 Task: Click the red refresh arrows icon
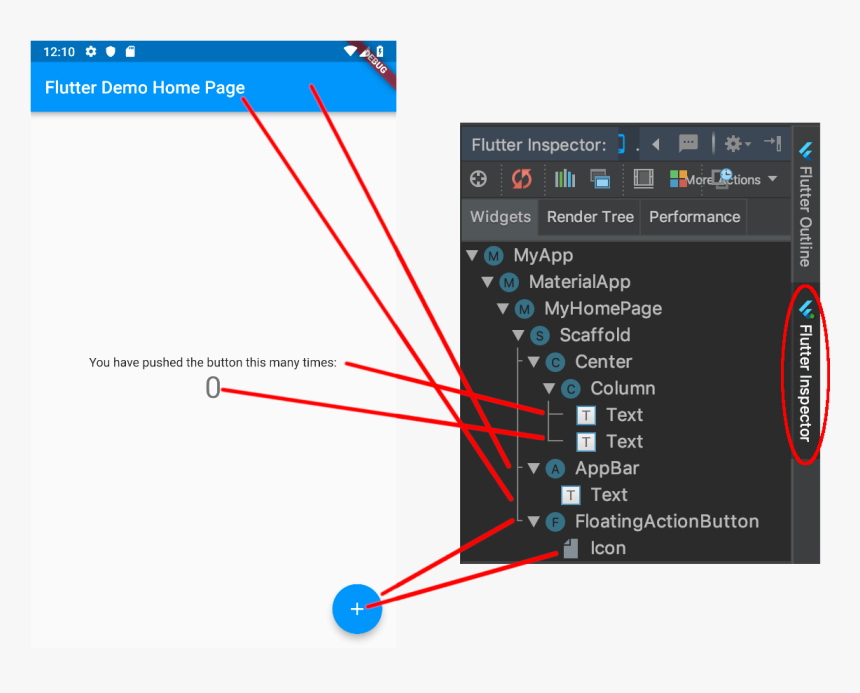point(521,179)
